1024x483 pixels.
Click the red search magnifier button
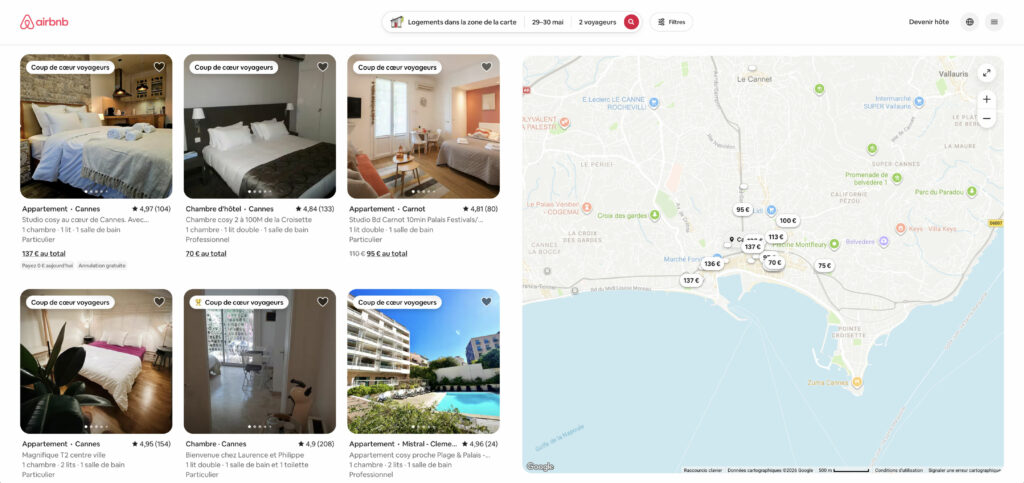click(631, 22)
